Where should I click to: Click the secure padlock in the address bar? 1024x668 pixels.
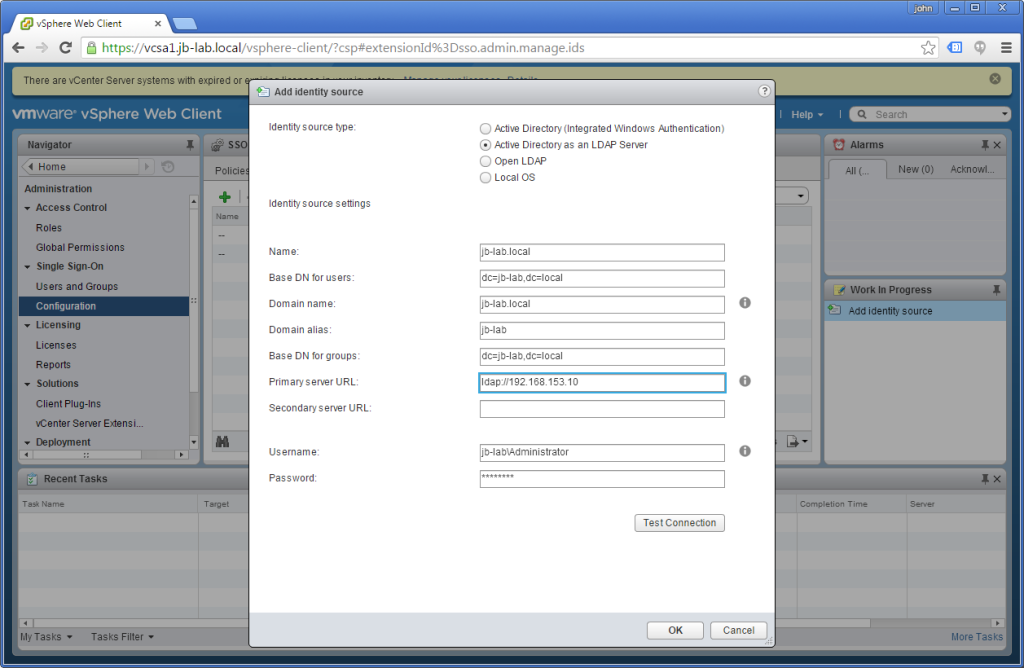[91, 48]
